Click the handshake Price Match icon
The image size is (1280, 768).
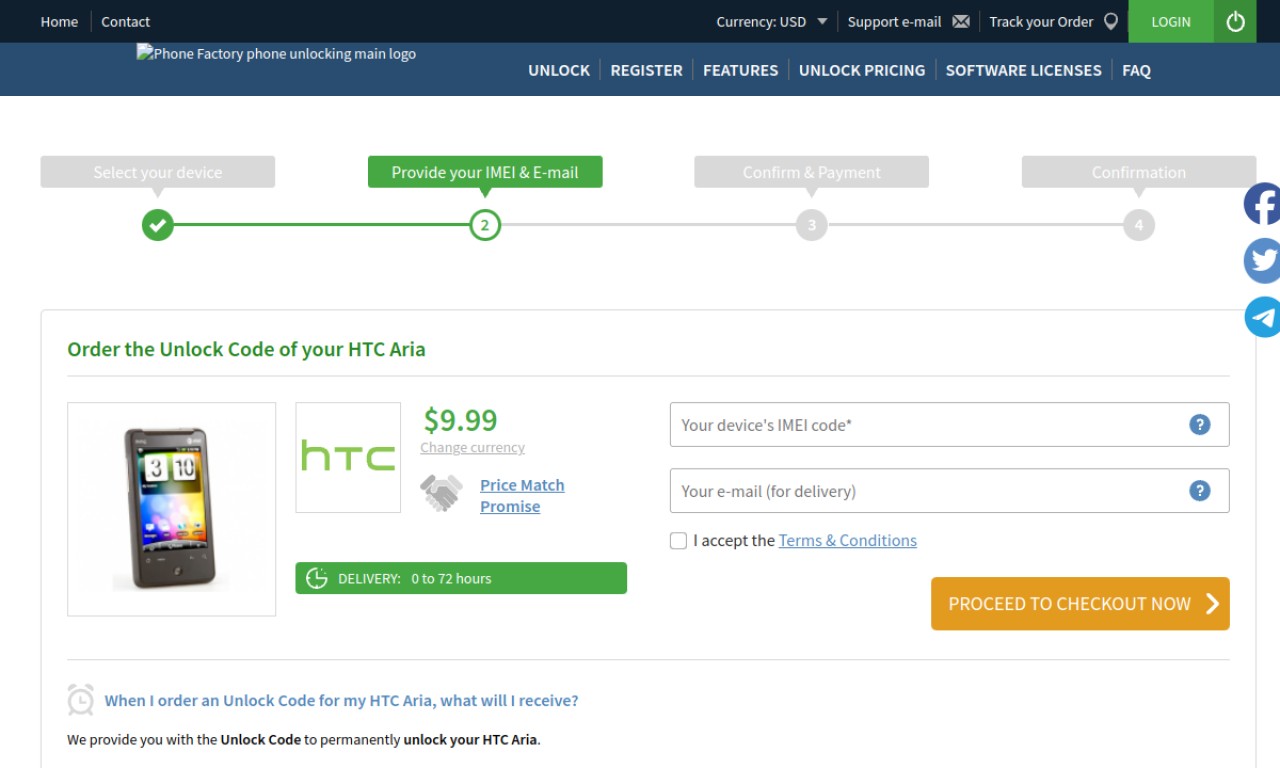(x=441, y=493)
